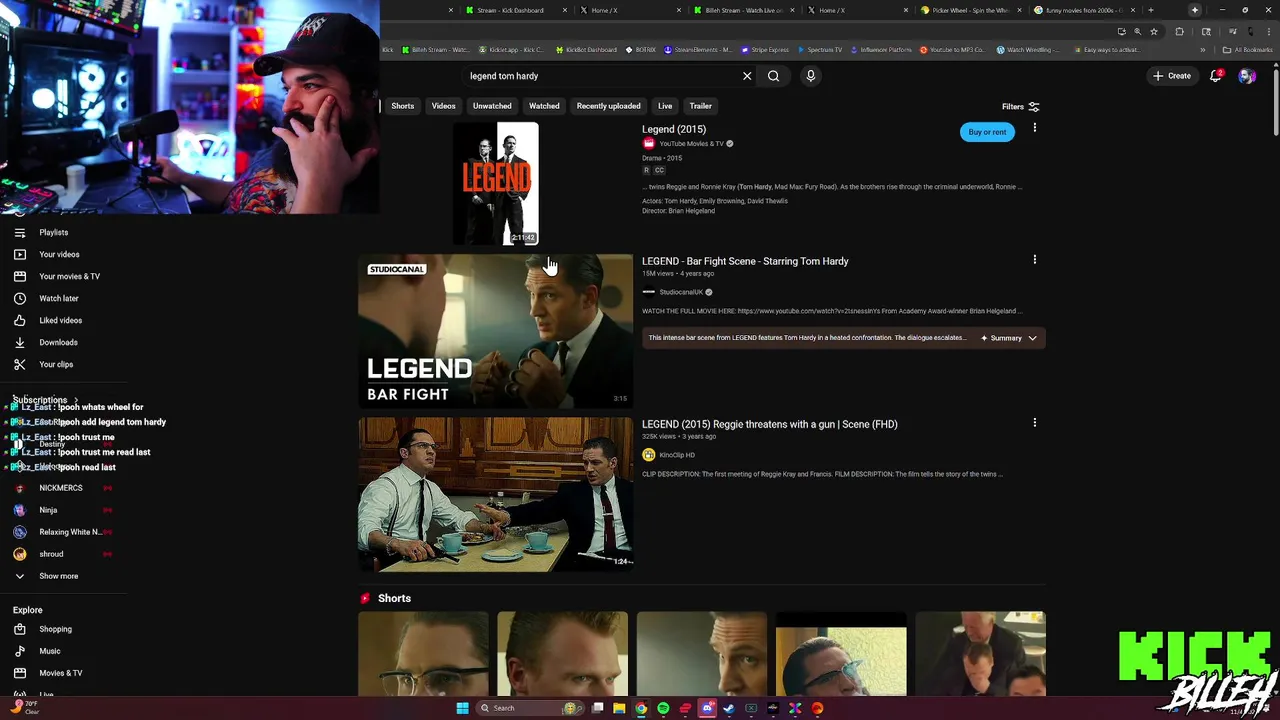Open the Youtube to MP3 Converter bookmark
This screenshot has height=720, width=1280.
pyautogui.click(x=952, y=50)
